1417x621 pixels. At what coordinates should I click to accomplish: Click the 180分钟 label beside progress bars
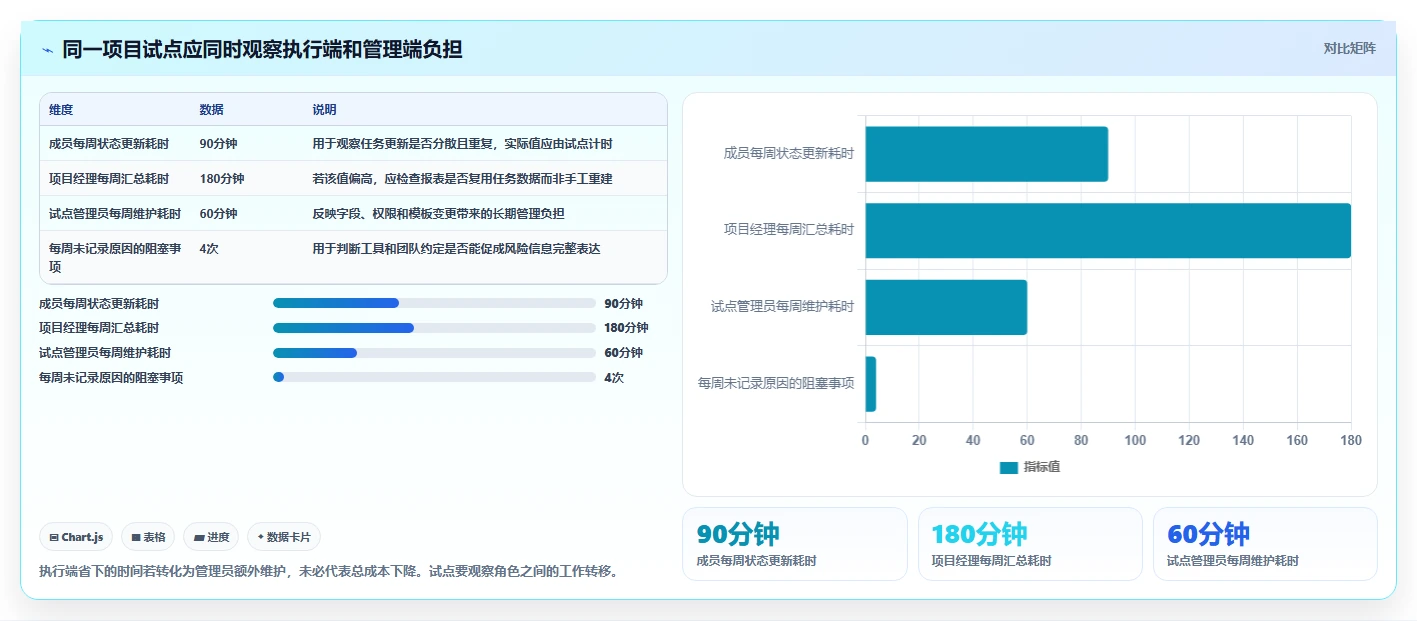[626, 328]
